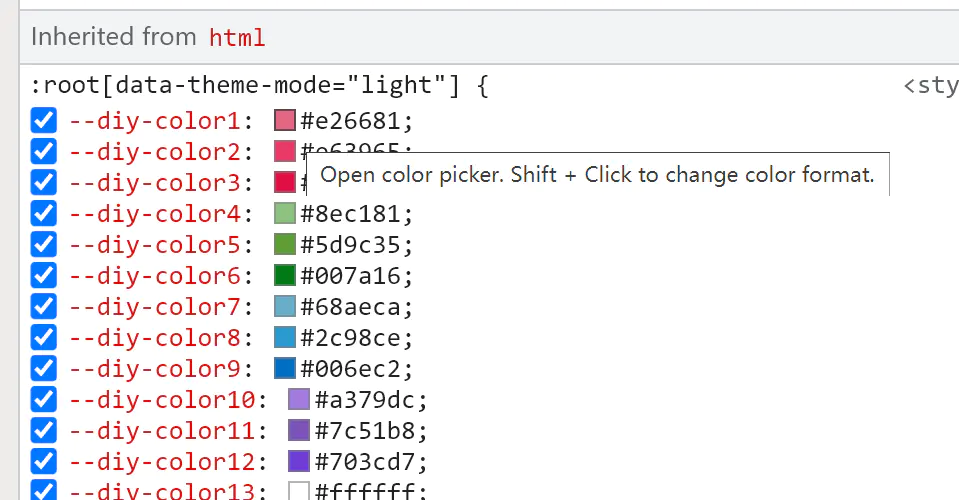The height and width of the screenshot is (500, 959).
Task: Disable the --diy-color12 declaration checkbox
Action: point(43,462)
